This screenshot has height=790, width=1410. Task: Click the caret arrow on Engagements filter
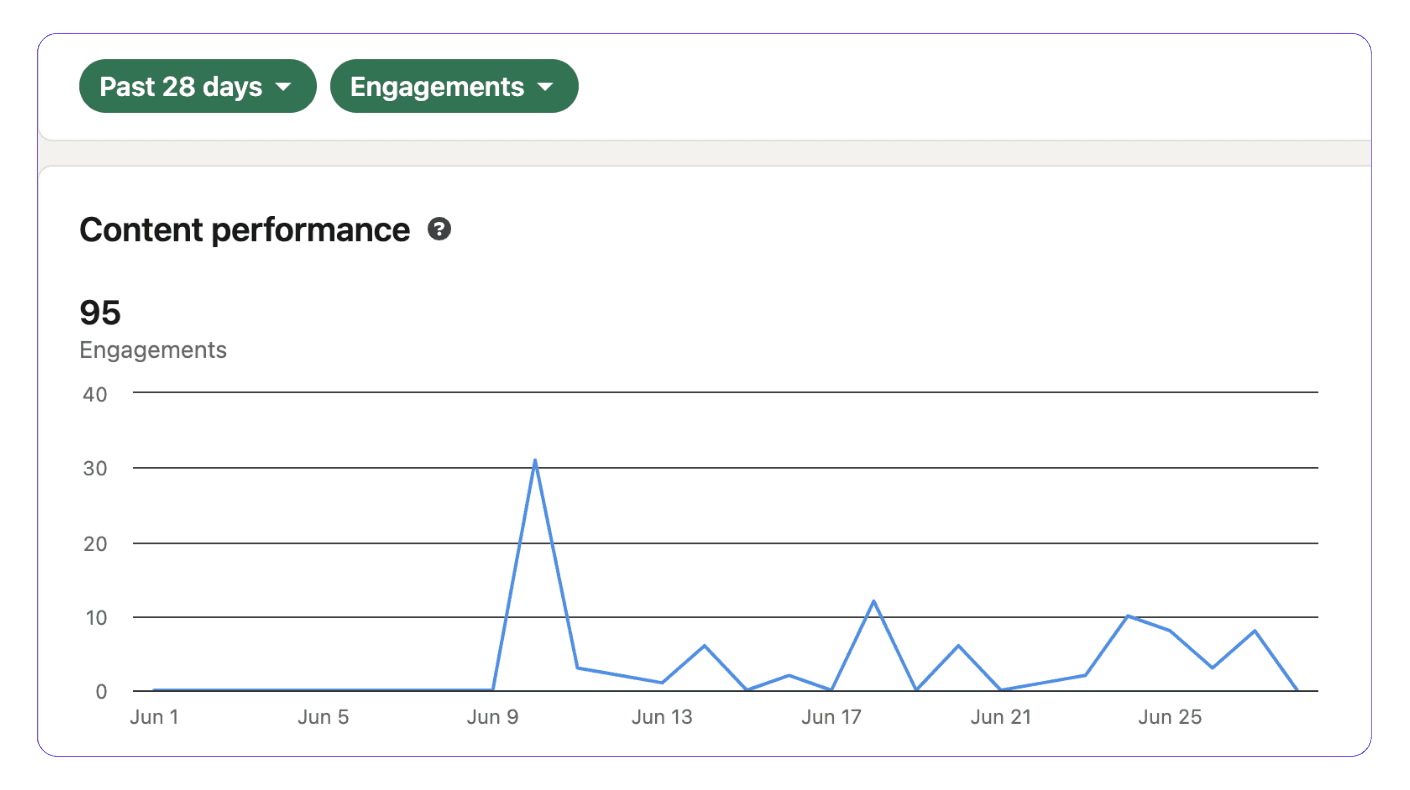(x=545, y=87)
